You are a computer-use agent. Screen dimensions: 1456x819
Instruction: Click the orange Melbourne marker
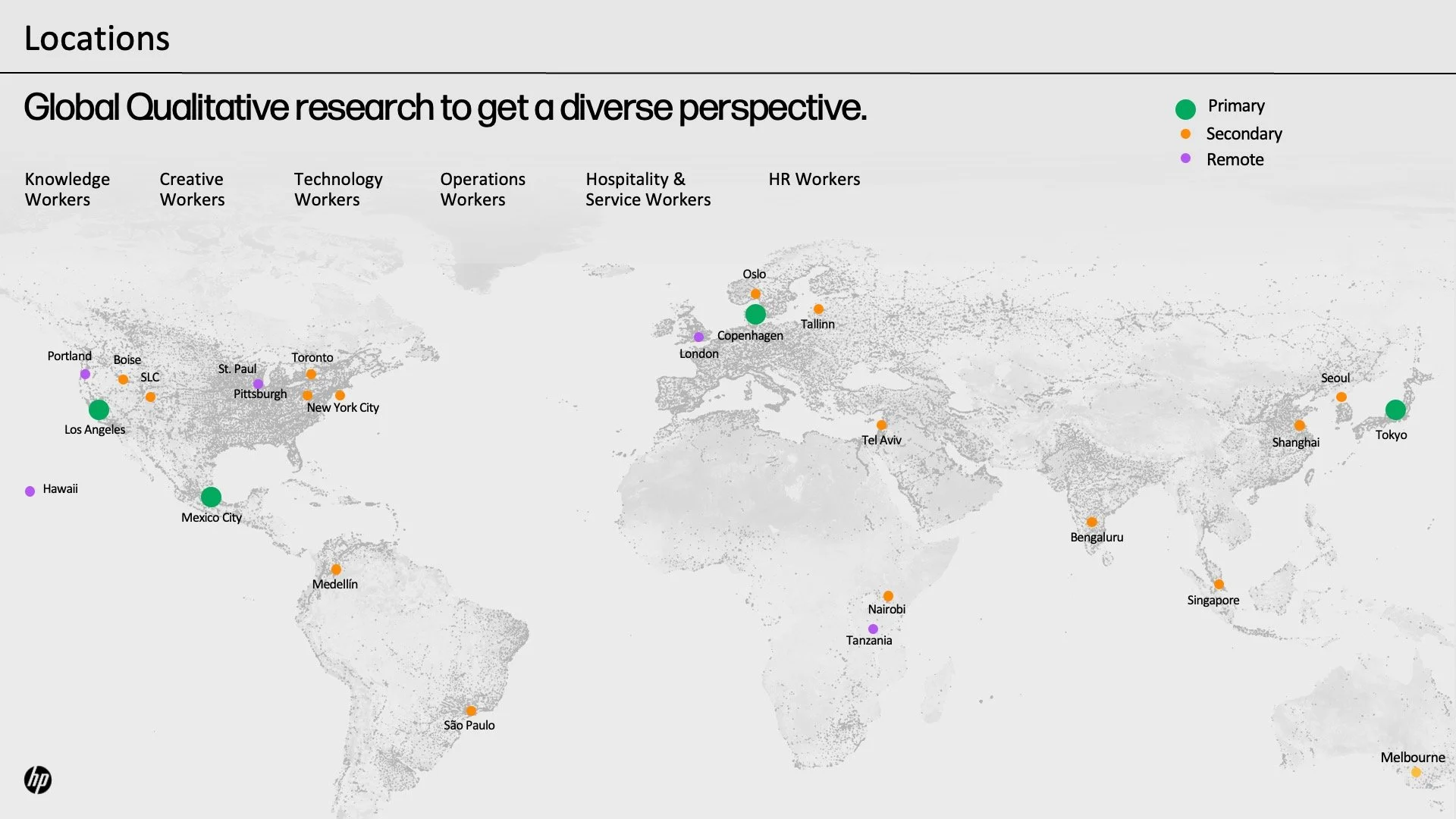1415,773
